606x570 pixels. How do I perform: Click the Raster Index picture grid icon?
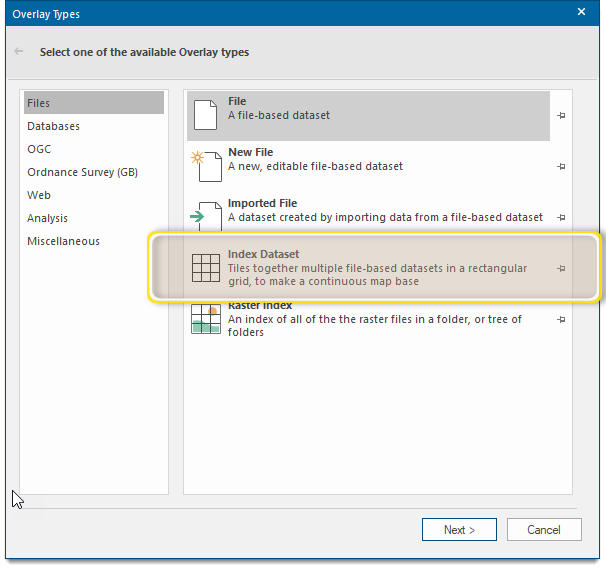click(x=206, y=319)
